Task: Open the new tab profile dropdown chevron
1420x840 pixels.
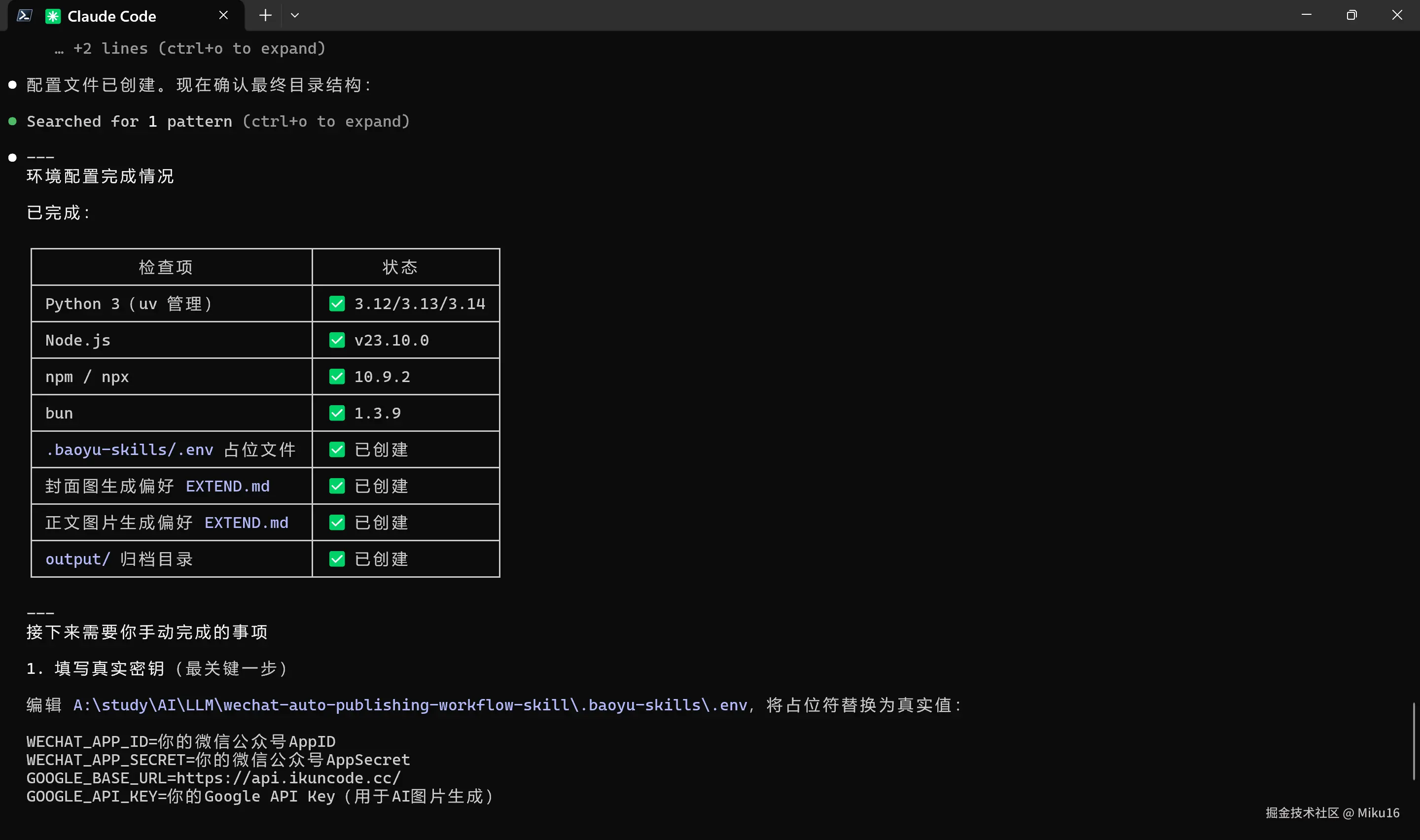Action: coord(294,15)
